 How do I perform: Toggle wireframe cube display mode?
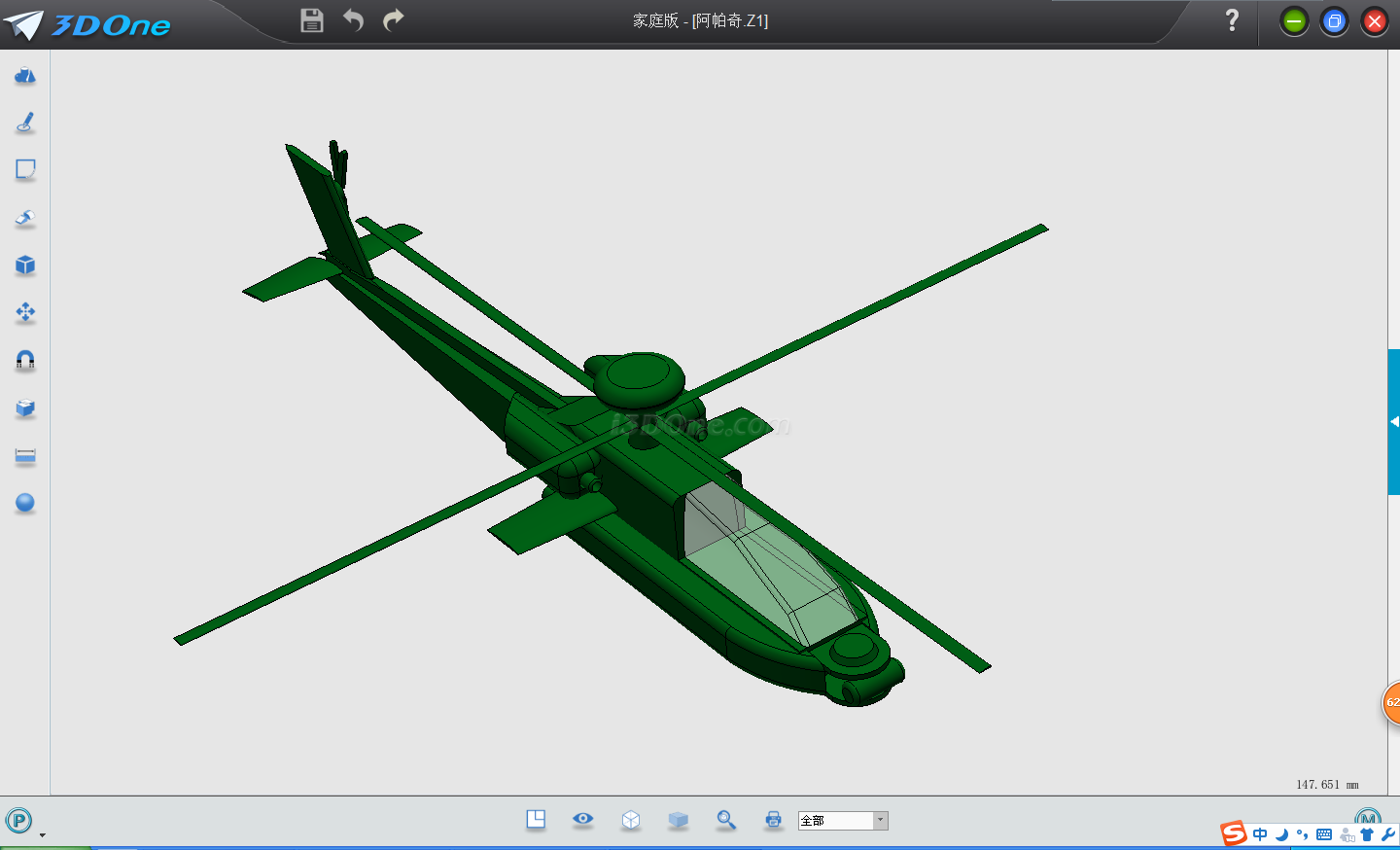pos(631,820)
